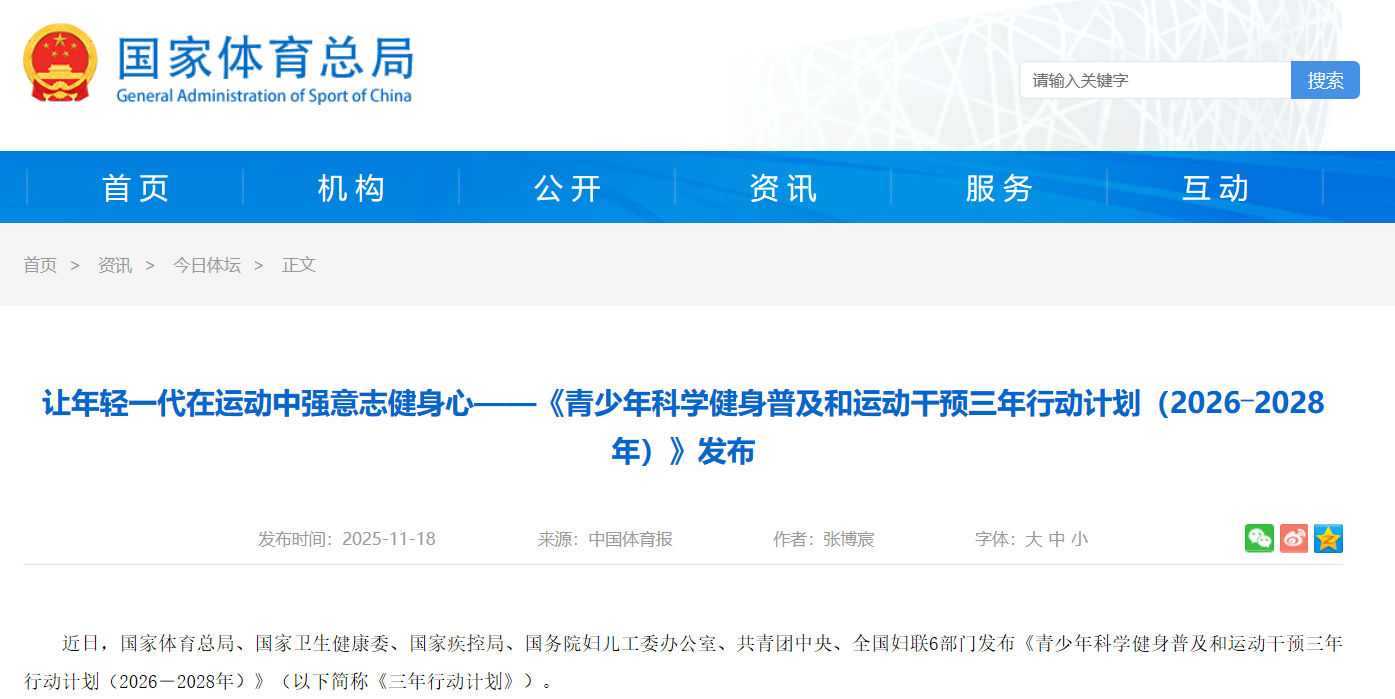Click the yellow star favorites icon

click(1328, 538)
